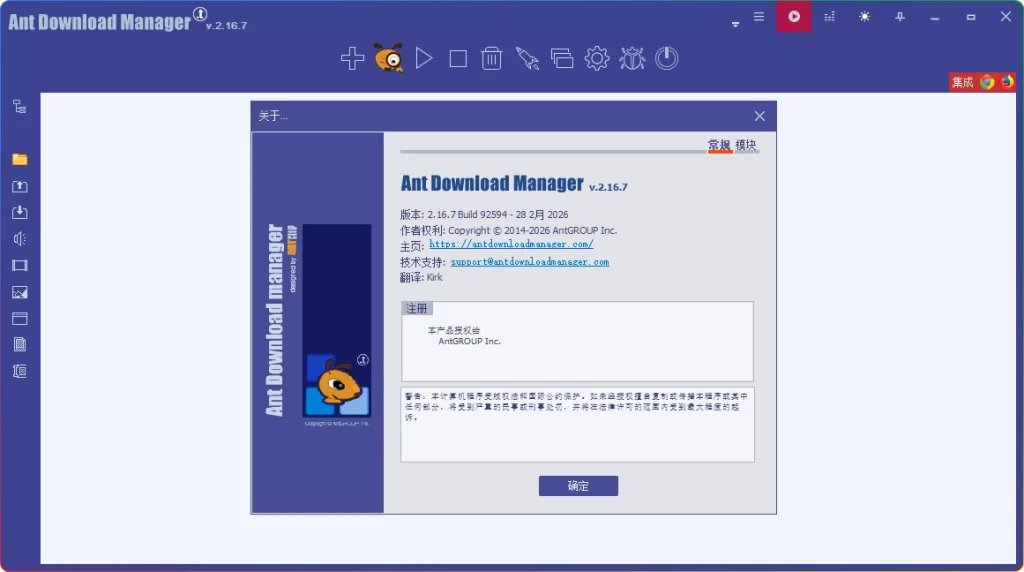The image size is (1024, 572).
Task: Click the Chrome integration icon
Action: point(987,82)
